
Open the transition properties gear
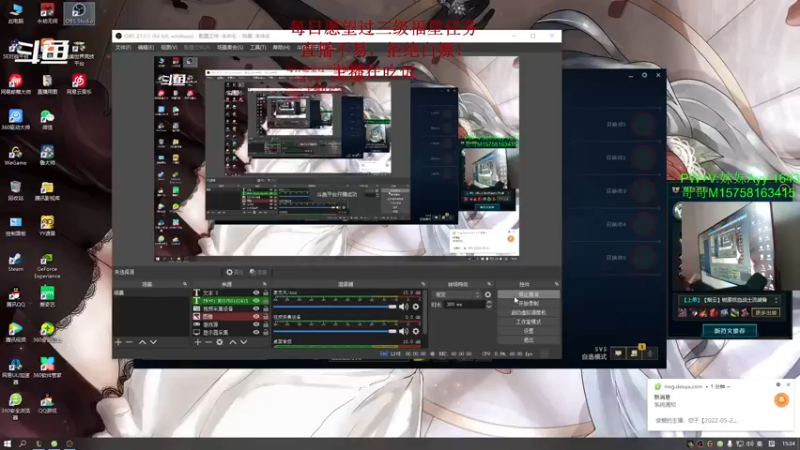(x=488, y=294)
